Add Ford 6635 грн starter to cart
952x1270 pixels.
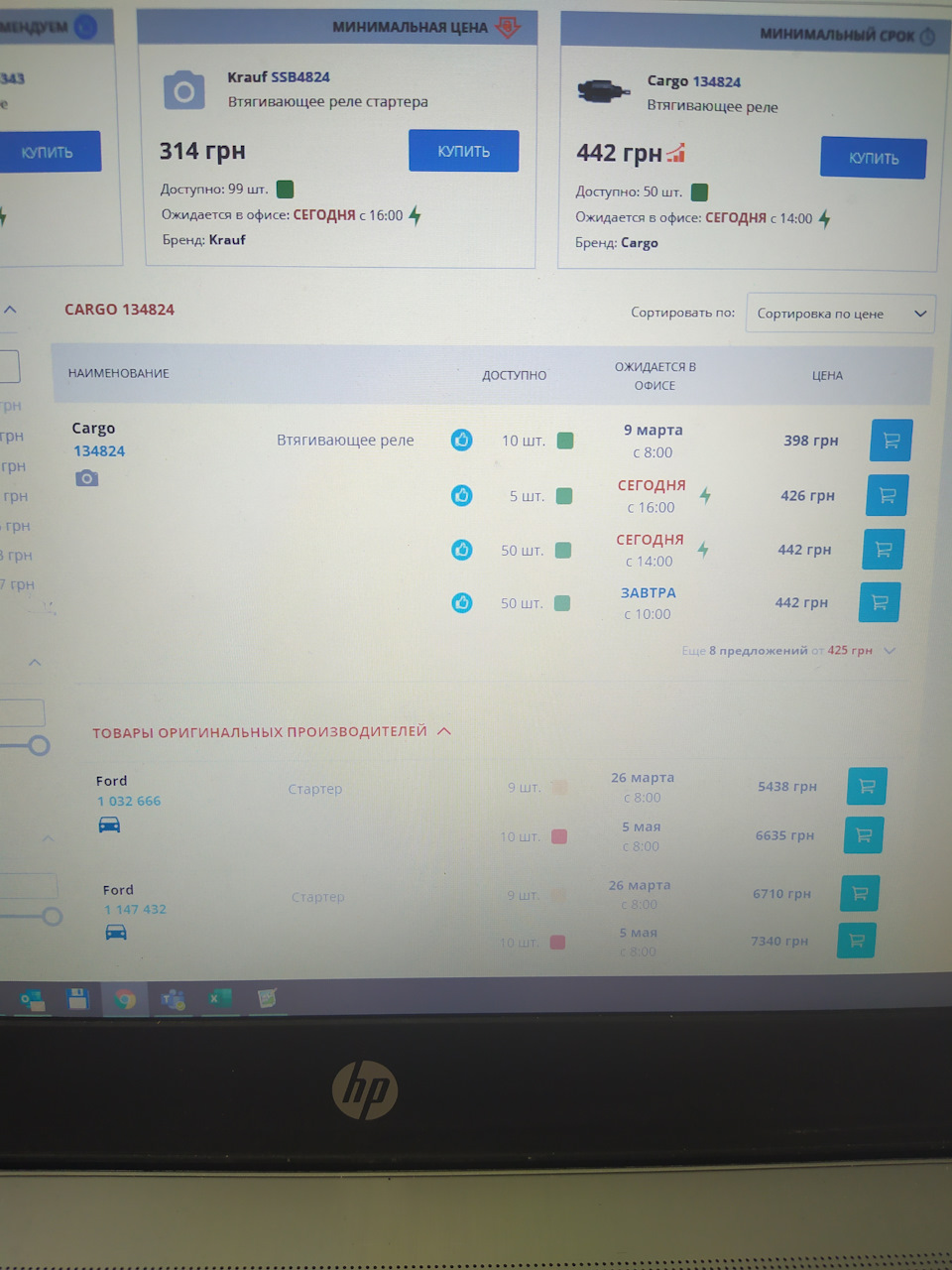click(864, 835)
